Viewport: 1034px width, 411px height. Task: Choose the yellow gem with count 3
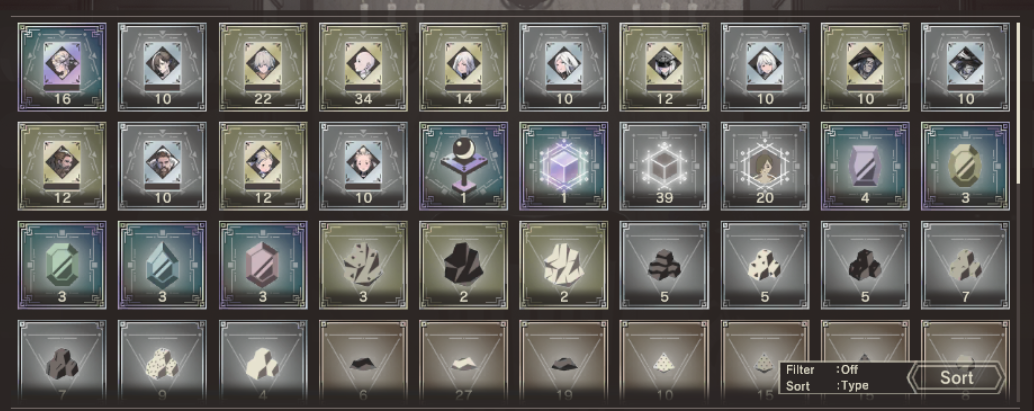965,166
